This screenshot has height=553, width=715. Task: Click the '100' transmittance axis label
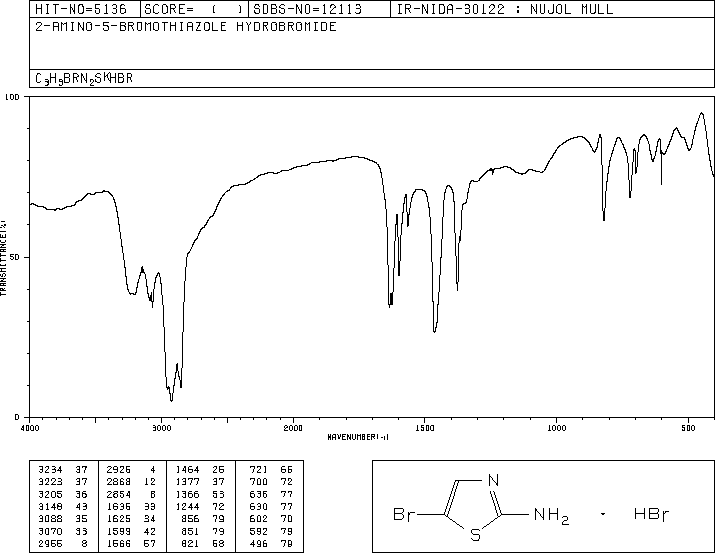pyautogui.click(x=12, y=97)
